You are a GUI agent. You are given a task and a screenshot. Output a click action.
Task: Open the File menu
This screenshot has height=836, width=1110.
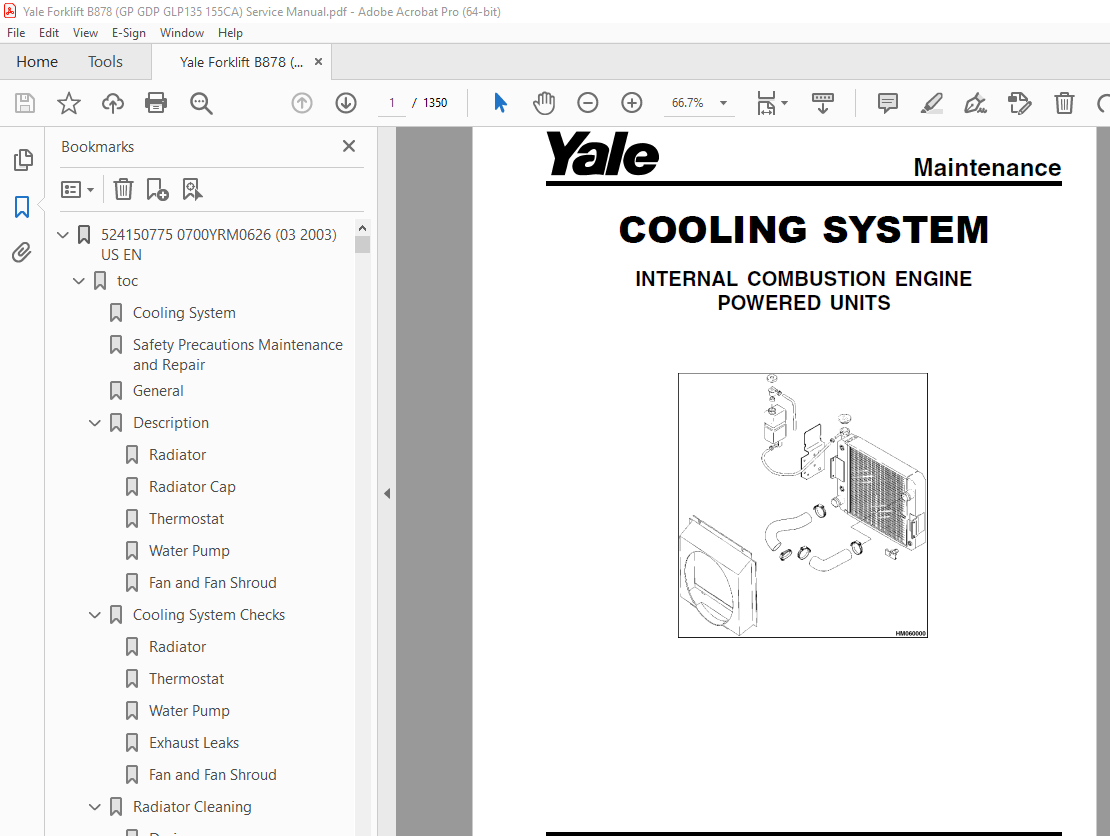16,33
